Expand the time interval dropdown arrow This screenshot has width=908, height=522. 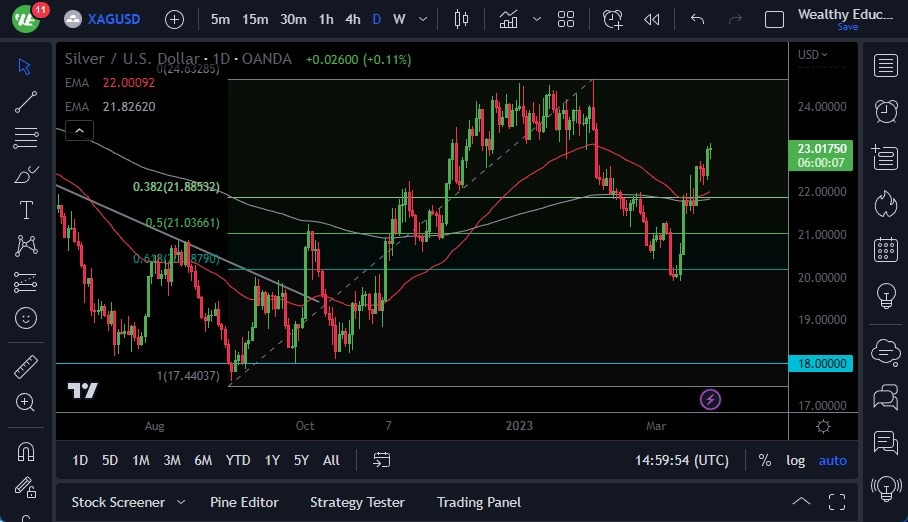point(423,19)
